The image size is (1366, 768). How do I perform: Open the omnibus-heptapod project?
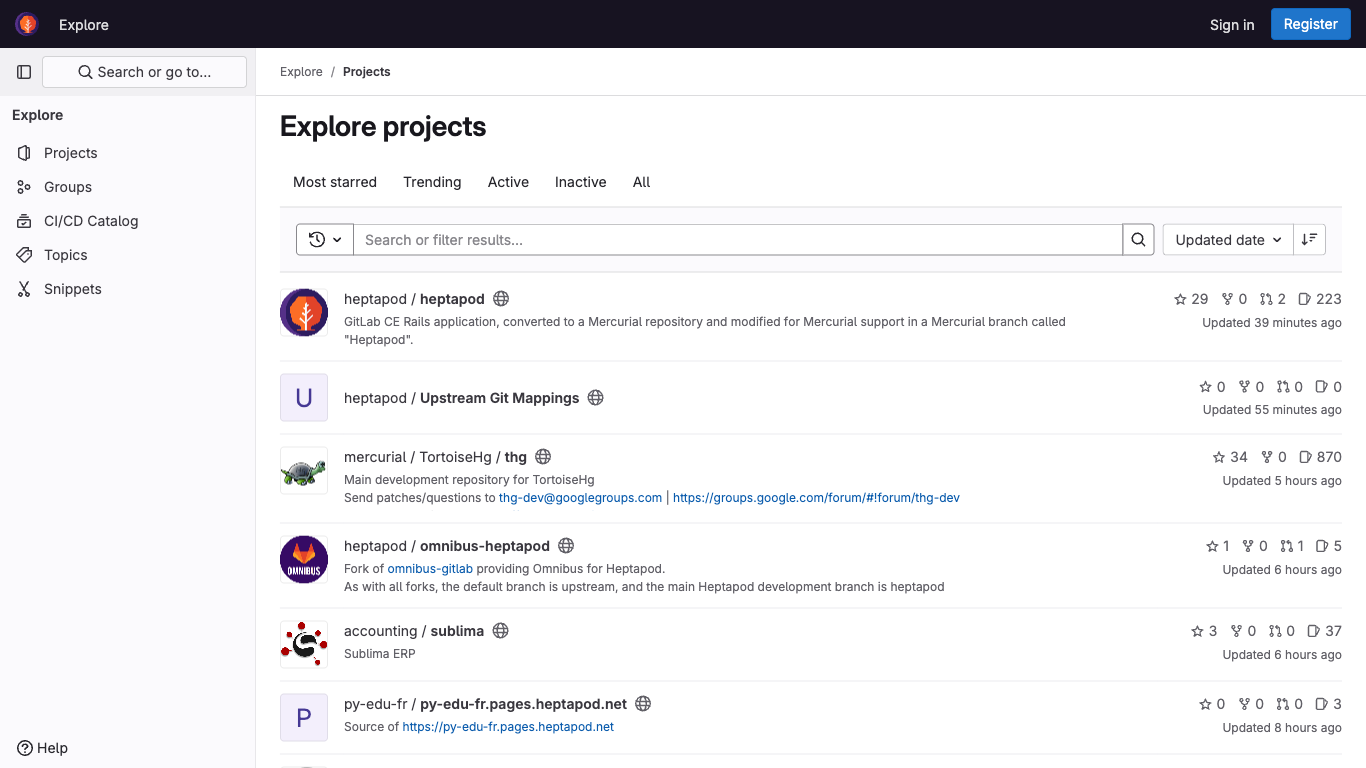pos(447,546)
